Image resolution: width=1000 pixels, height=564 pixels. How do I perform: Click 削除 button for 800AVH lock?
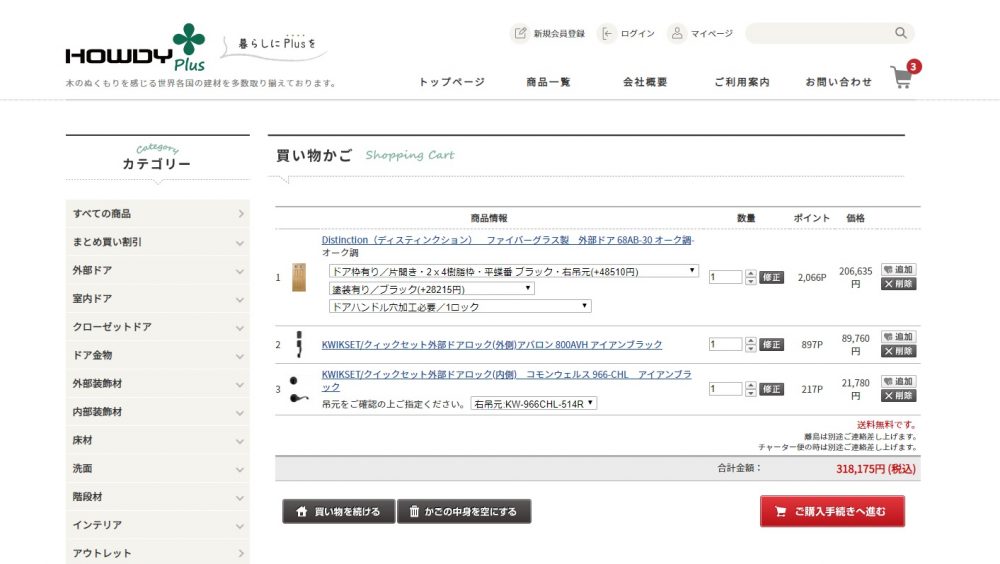pos(899,351)
